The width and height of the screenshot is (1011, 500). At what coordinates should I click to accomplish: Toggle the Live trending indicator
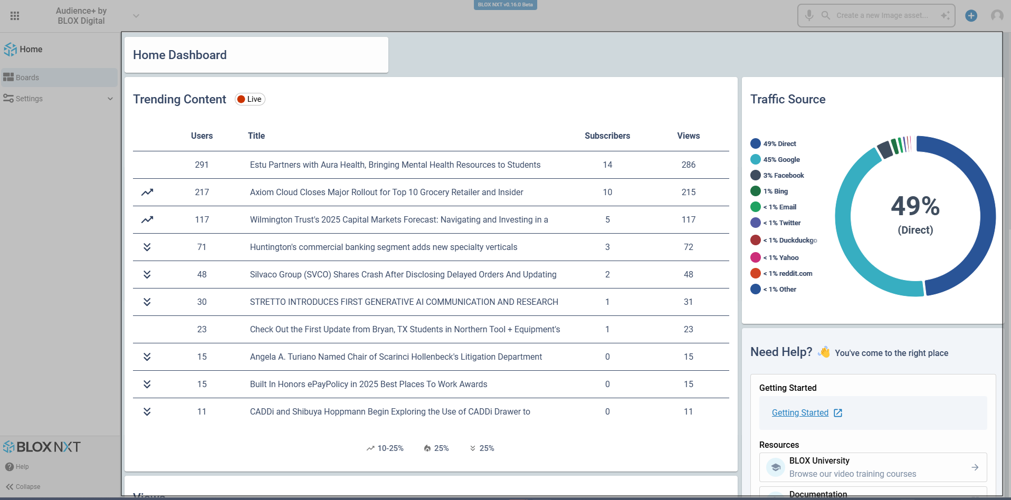[x=250, y=99]
